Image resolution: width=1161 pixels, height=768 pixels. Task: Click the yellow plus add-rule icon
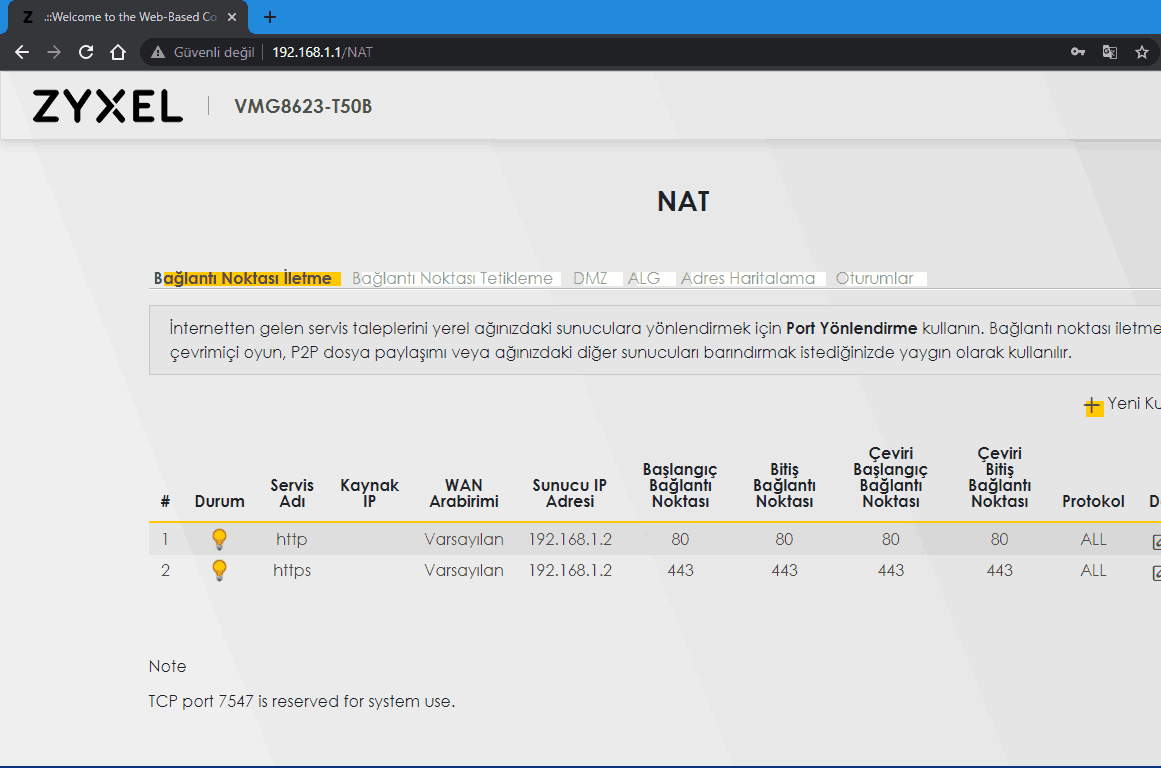coord(1093,405)
